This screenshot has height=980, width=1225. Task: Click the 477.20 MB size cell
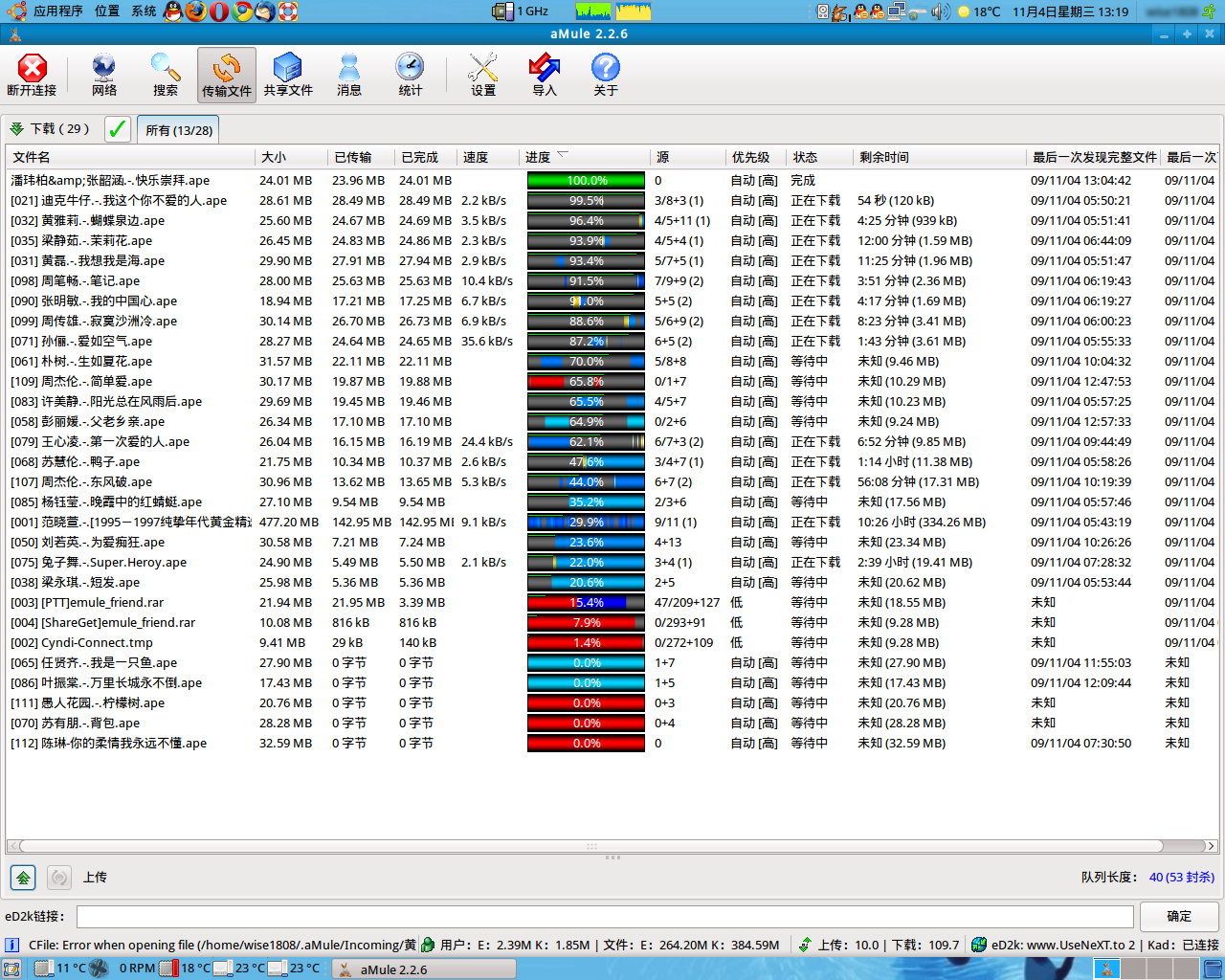[289, 522]
